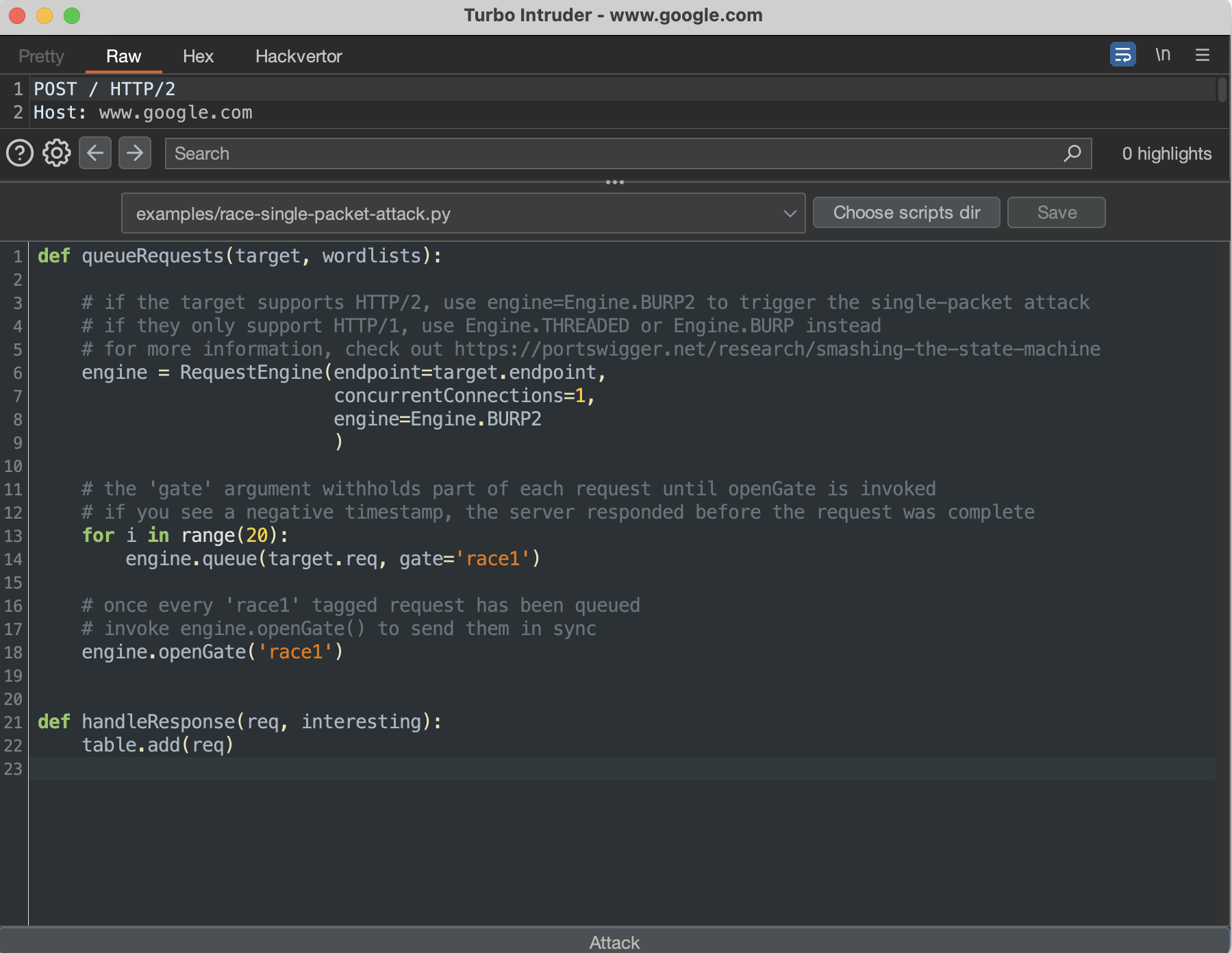Toggle non-printable characters display (\n)
This screenshot has width=1232, height=953.
click(1162, 55)
